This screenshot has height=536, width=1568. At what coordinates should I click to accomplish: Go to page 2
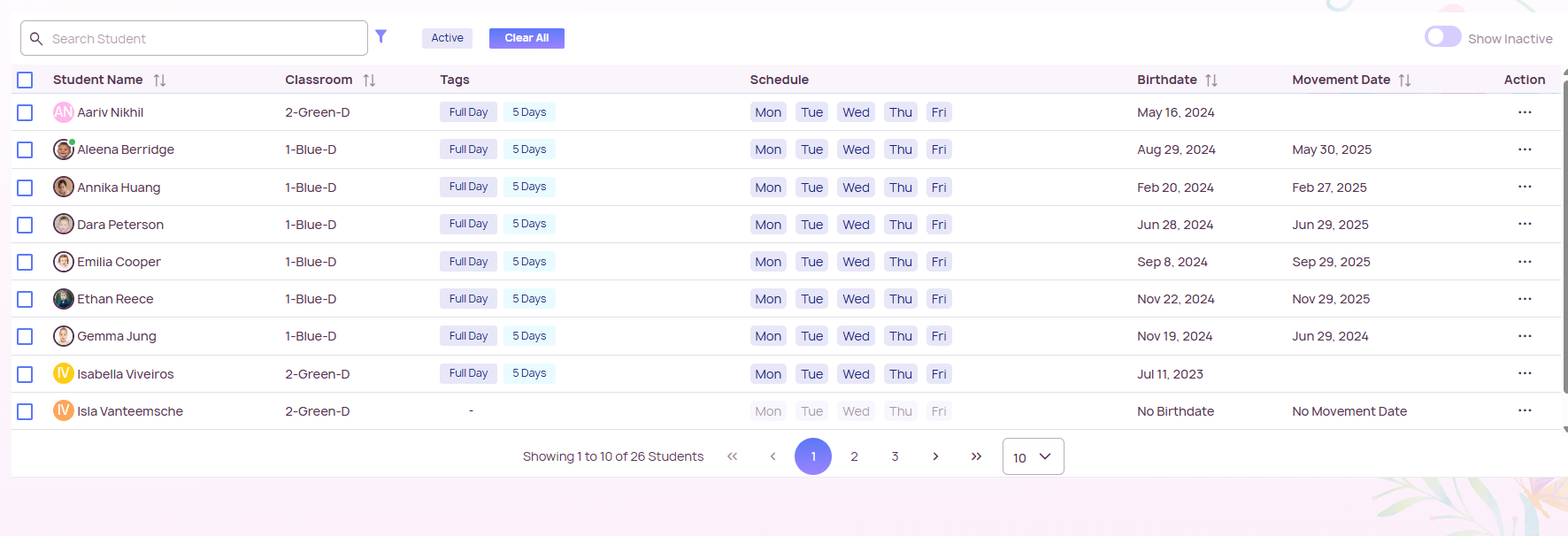coord(854,456)
